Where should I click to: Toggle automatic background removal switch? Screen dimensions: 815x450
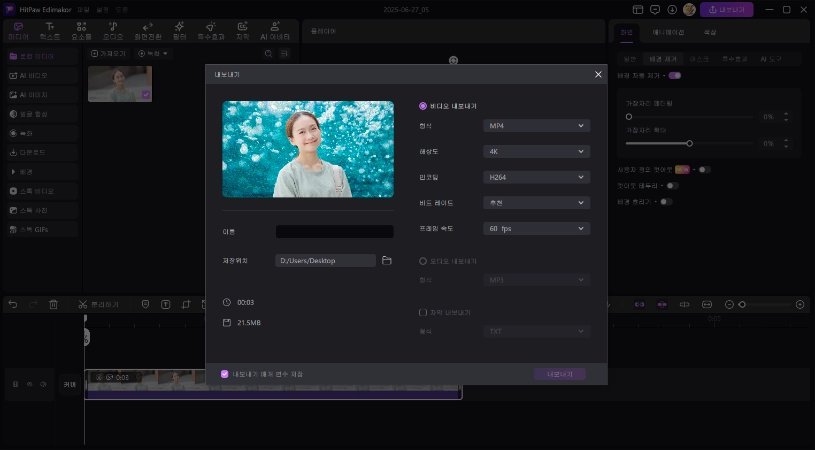[x=675, y=75]
